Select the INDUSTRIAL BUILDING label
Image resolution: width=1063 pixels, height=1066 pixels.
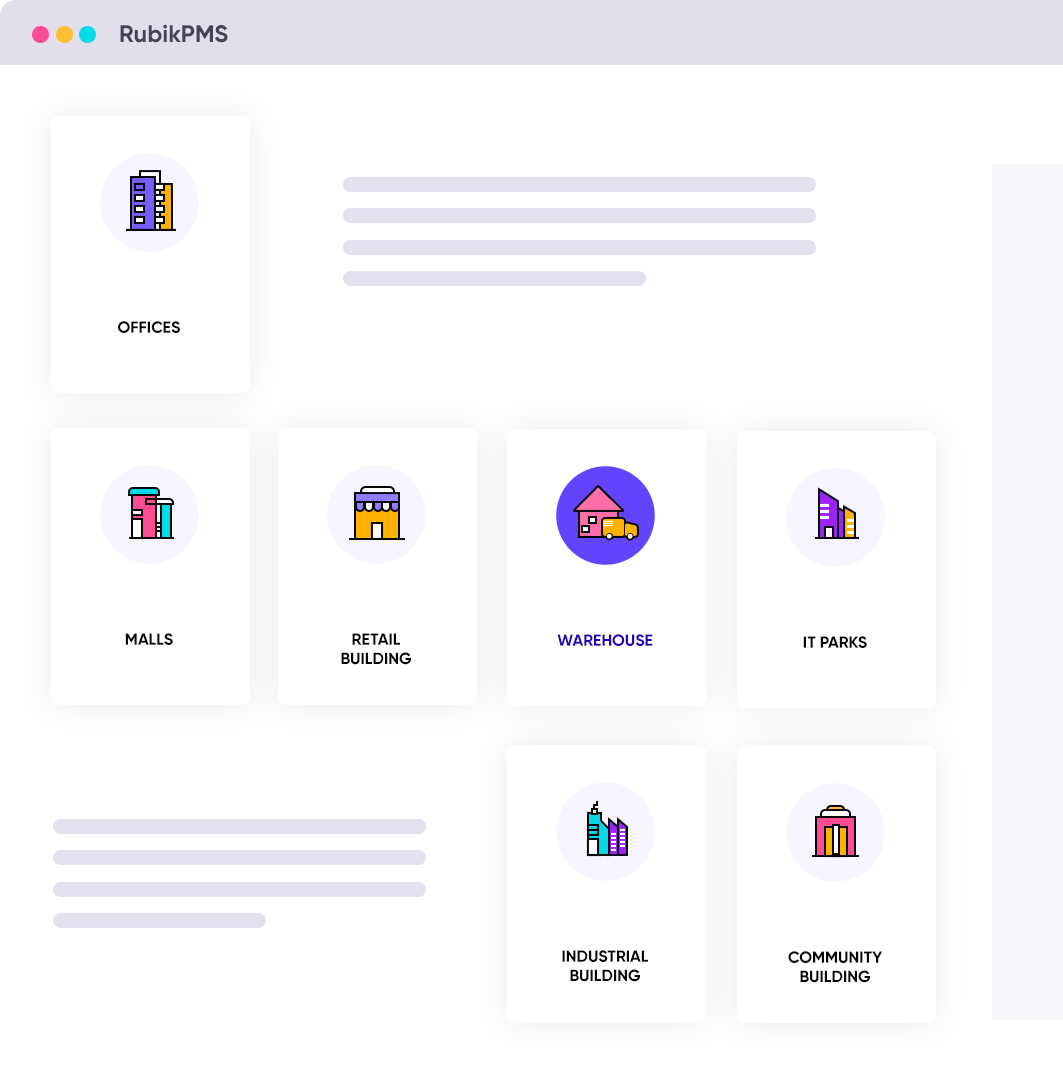(605, 966)
